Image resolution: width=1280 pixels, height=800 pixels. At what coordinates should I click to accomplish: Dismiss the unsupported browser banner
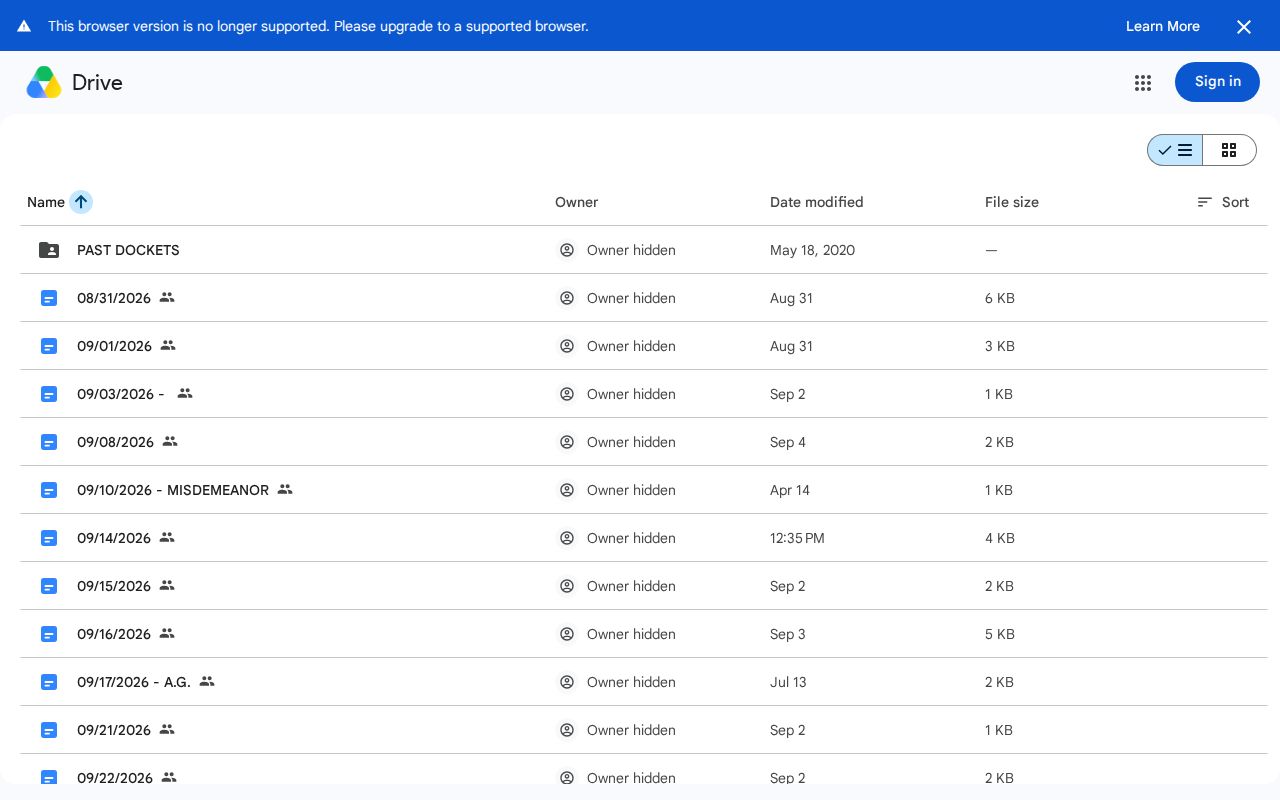click(1244, 27)
